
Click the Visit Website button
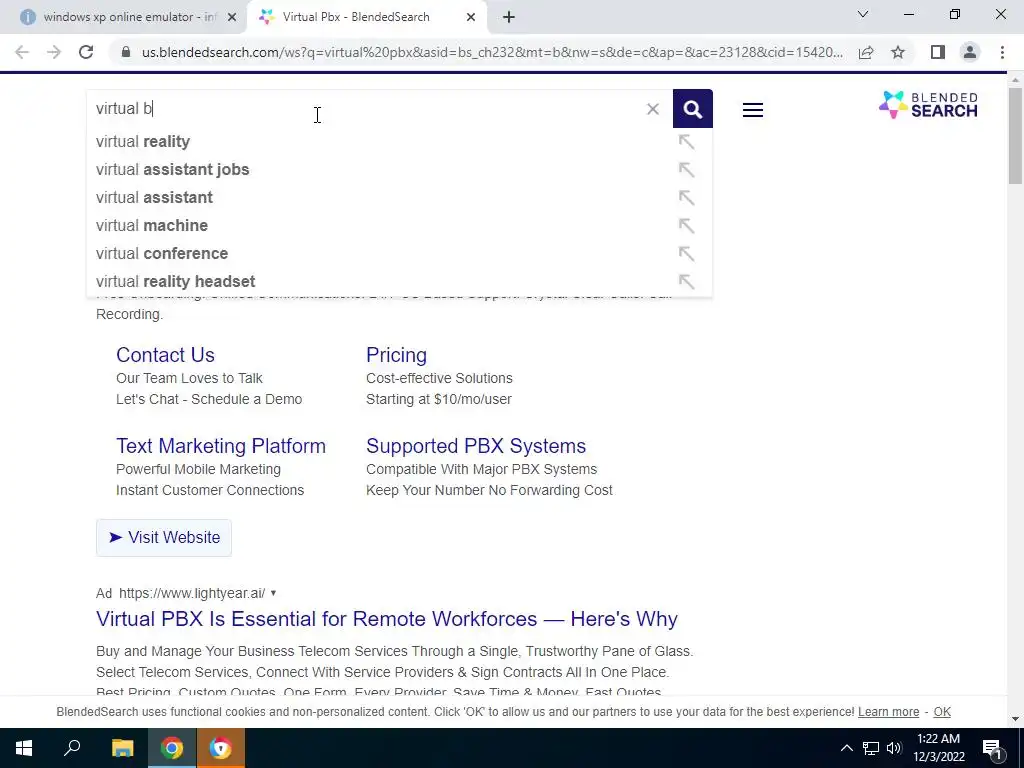pos(164,538)
